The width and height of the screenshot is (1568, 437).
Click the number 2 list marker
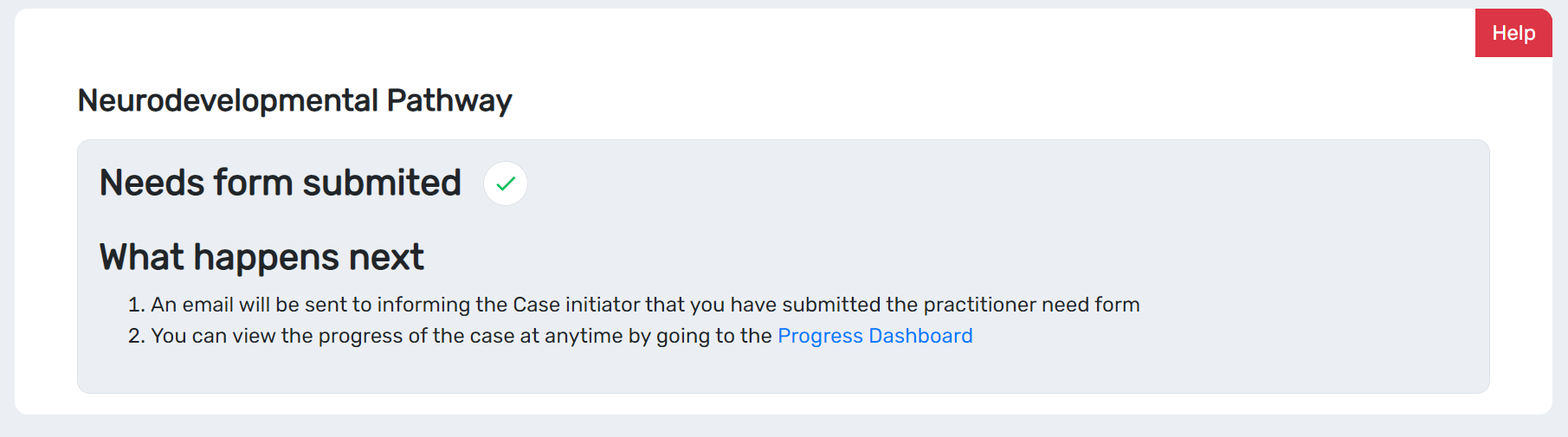135,336
